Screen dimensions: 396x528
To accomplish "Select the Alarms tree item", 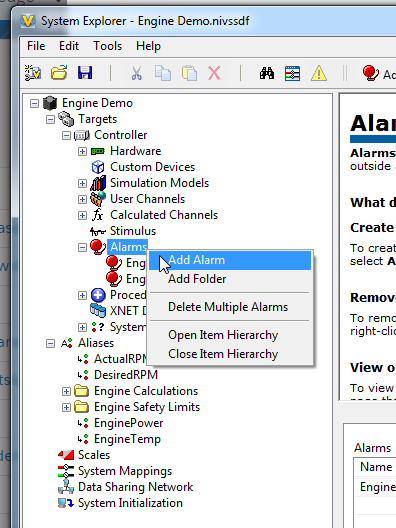I will point(128,247).
